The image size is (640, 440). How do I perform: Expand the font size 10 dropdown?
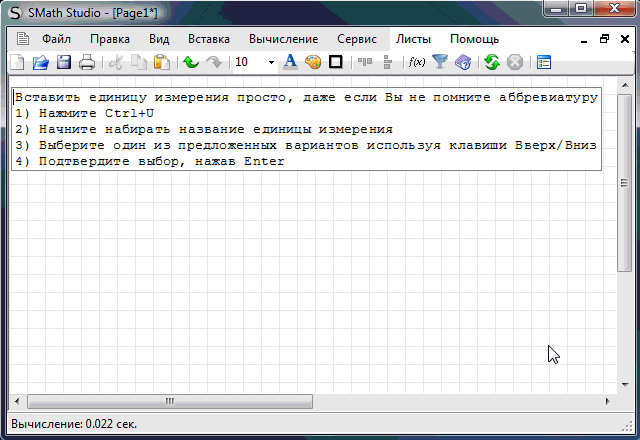[x=271, y=62]
